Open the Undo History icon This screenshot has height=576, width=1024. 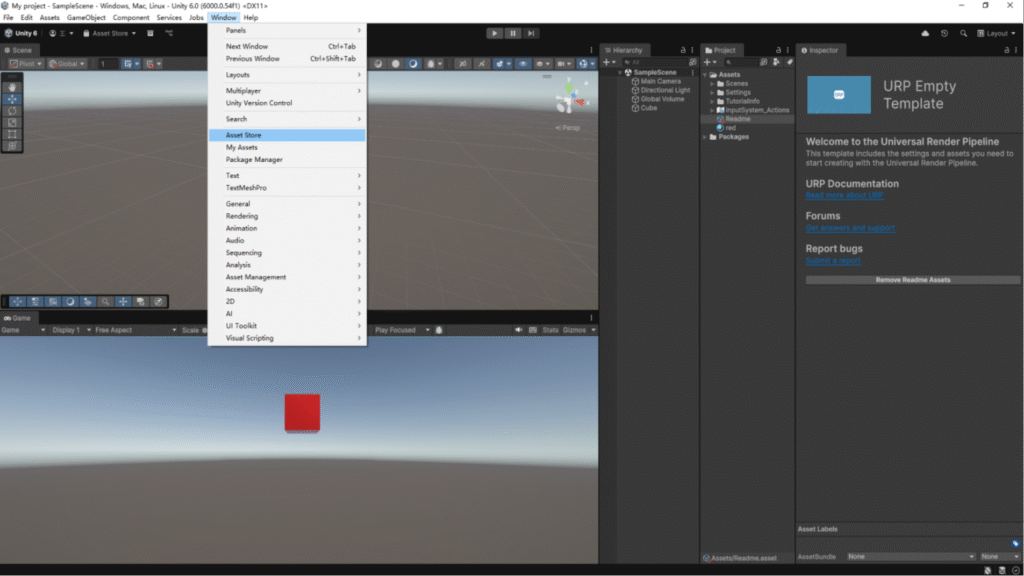tap(944, 33)
